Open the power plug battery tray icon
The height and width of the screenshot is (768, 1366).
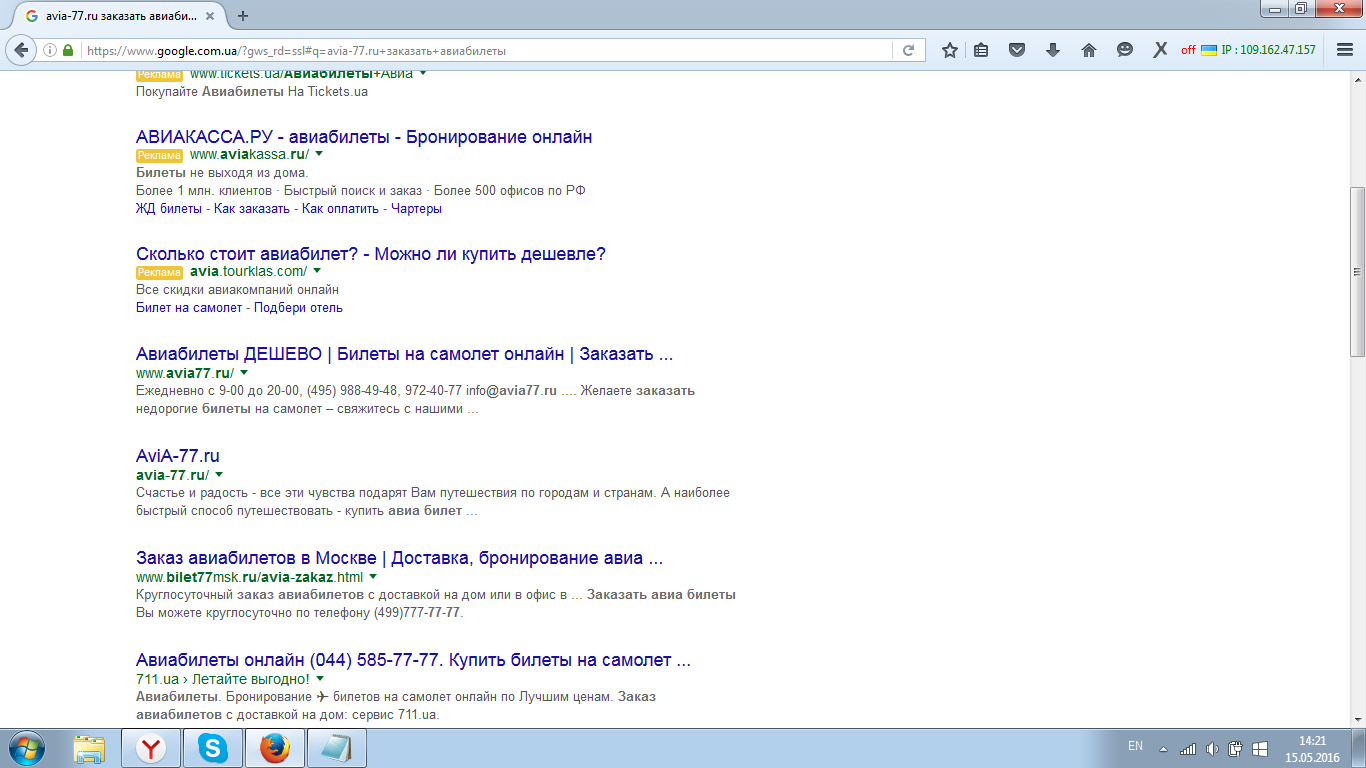[x=1236, y=748]
